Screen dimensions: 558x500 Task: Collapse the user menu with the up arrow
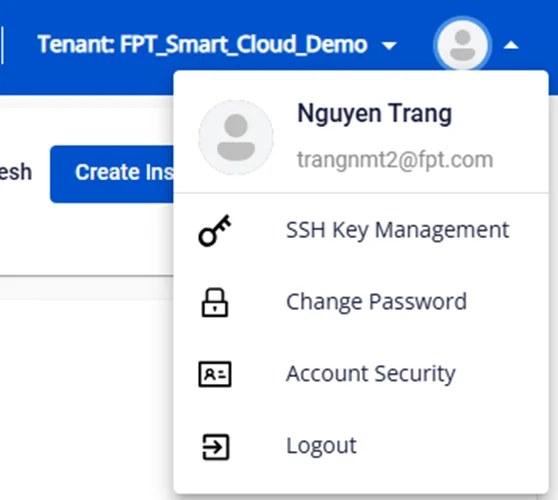[x=511, y=45]
